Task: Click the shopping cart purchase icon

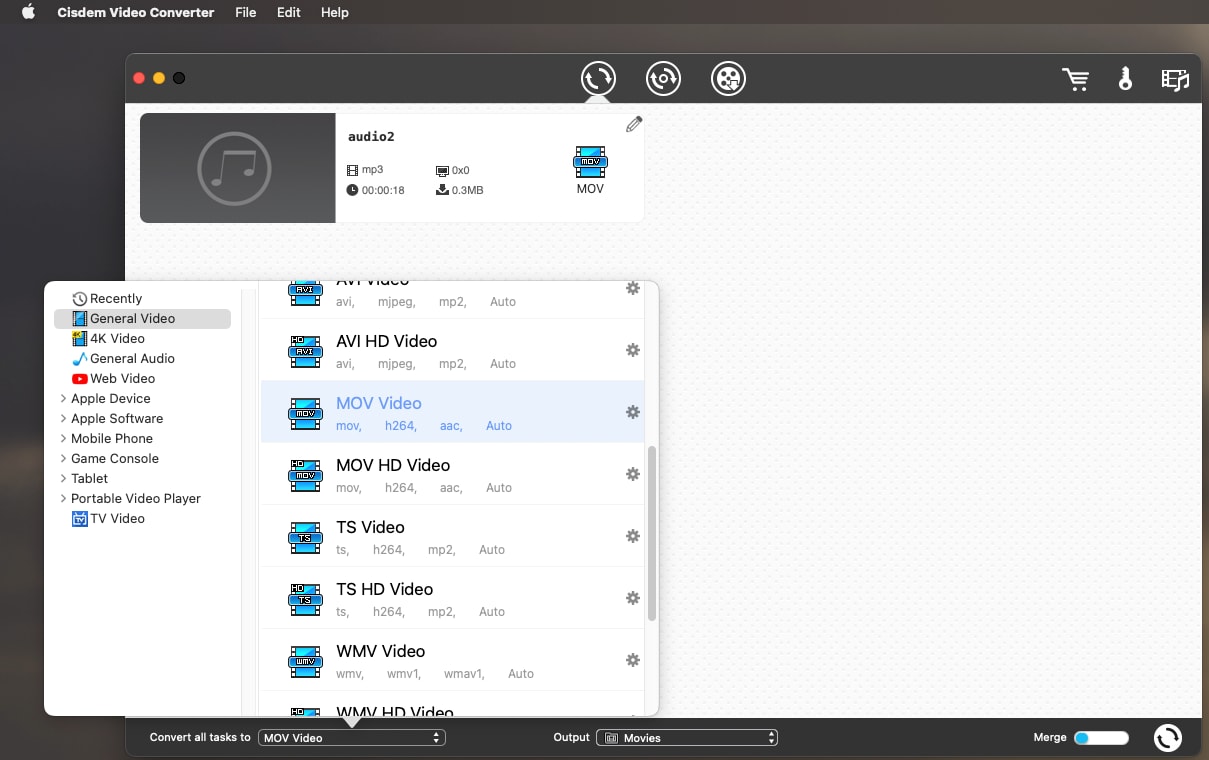Action: (x=1076, y=80)
